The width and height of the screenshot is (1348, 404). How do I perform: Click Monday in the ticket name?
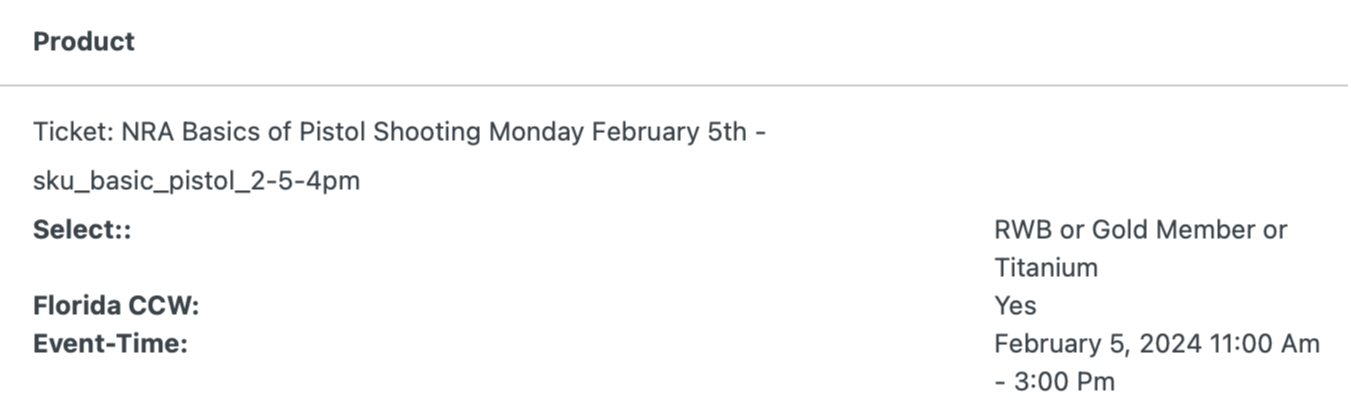click(x=536, y=132)
